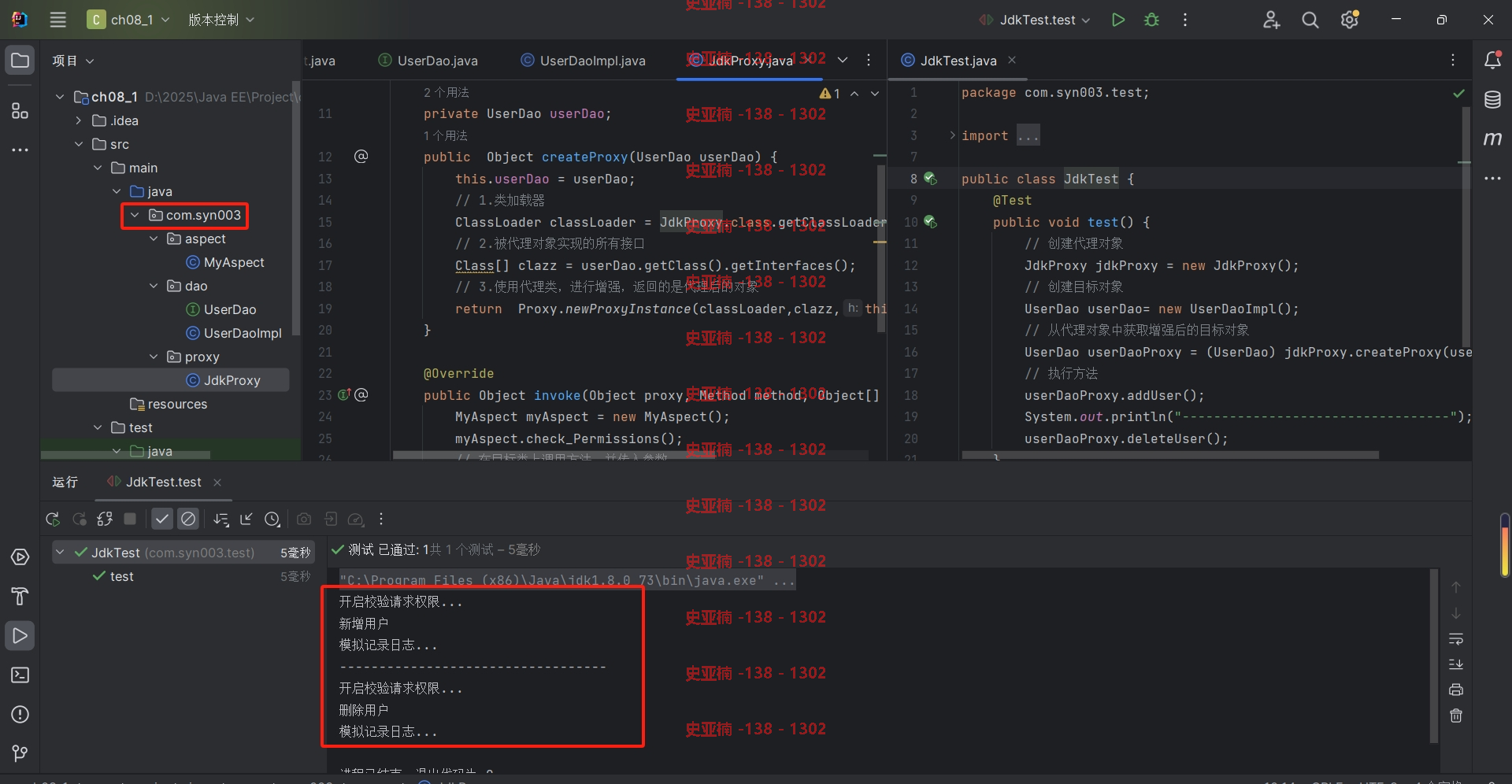Open the Project tool window folder icon
1512x784 pixels.
pyautogui.click(x=20, y=61)
